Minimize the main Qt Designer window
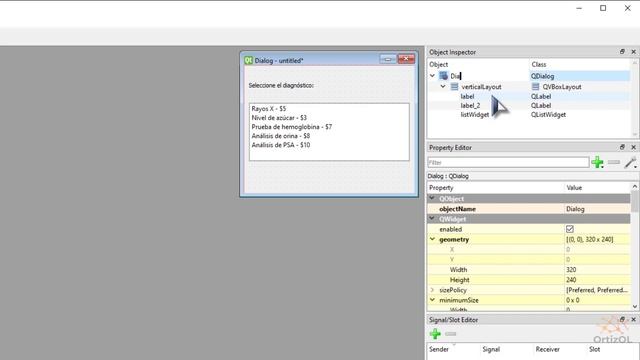The height and width of the screenshot is (360, 640). 579,8
